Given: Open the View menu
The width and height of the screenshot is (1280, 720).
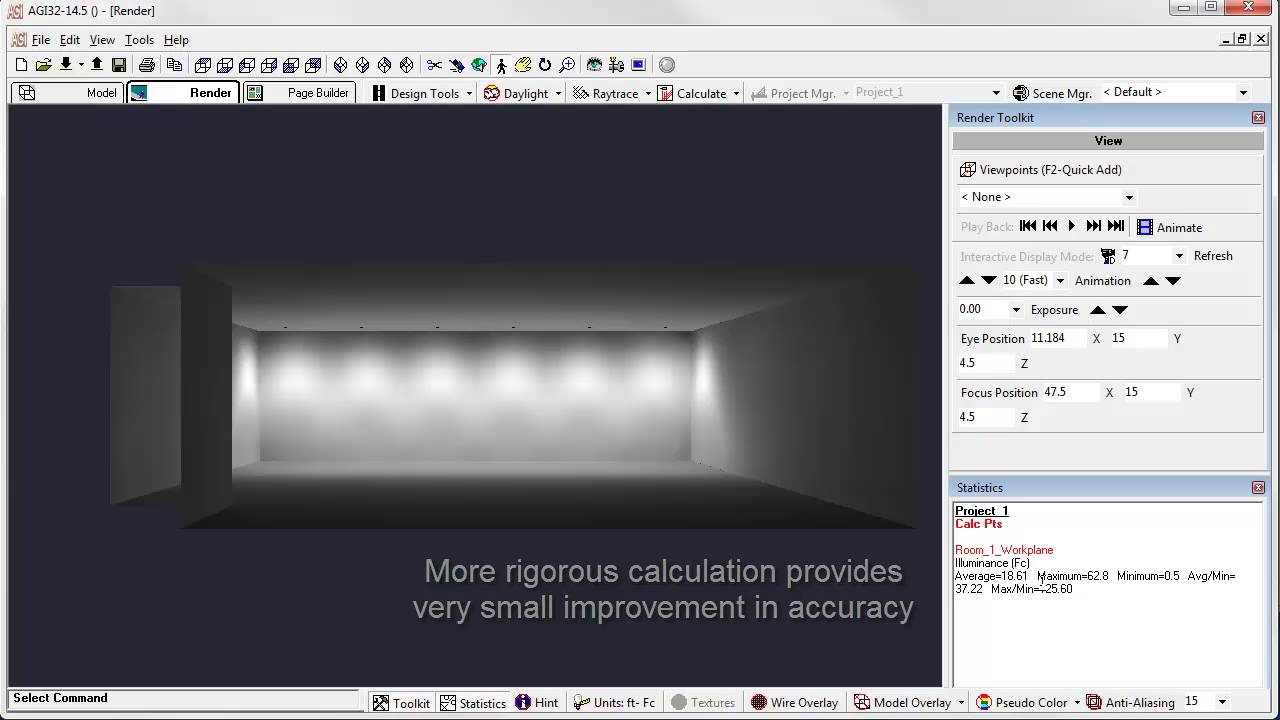Looking at the screenshot, I should point(102,40).
